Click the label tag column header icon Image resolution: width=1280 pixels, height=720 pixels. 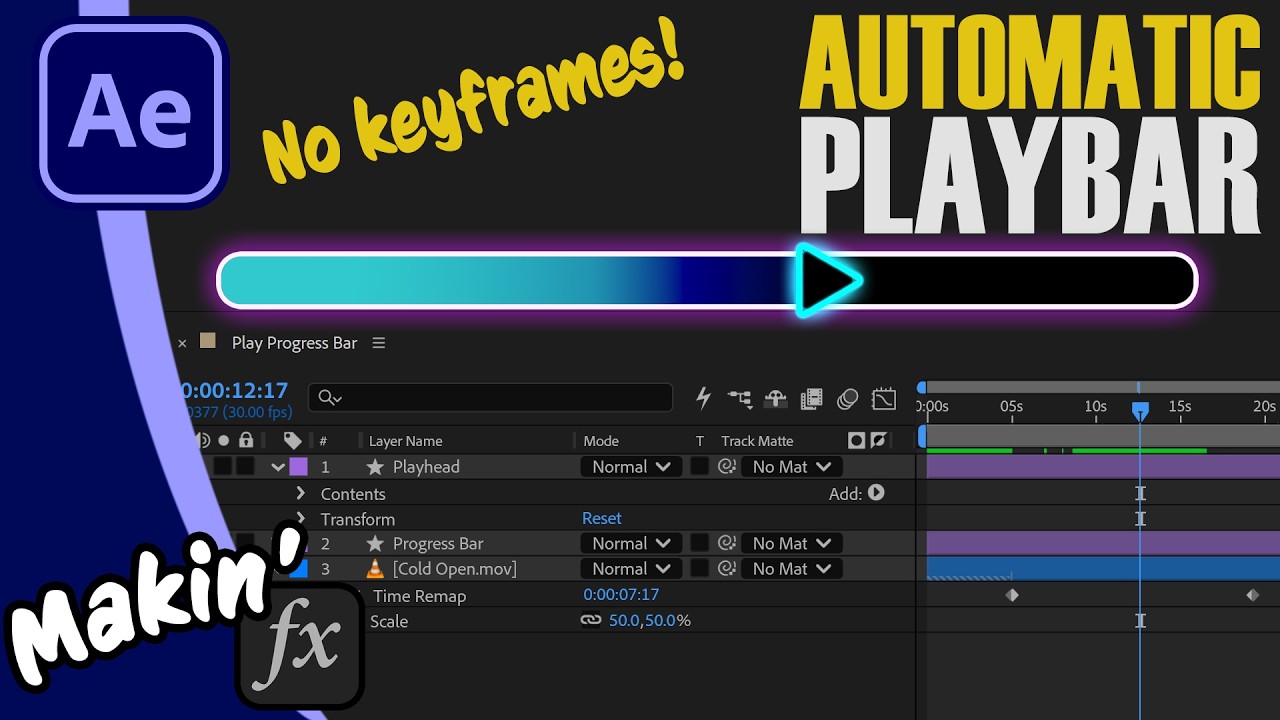(x=292, y=440)
